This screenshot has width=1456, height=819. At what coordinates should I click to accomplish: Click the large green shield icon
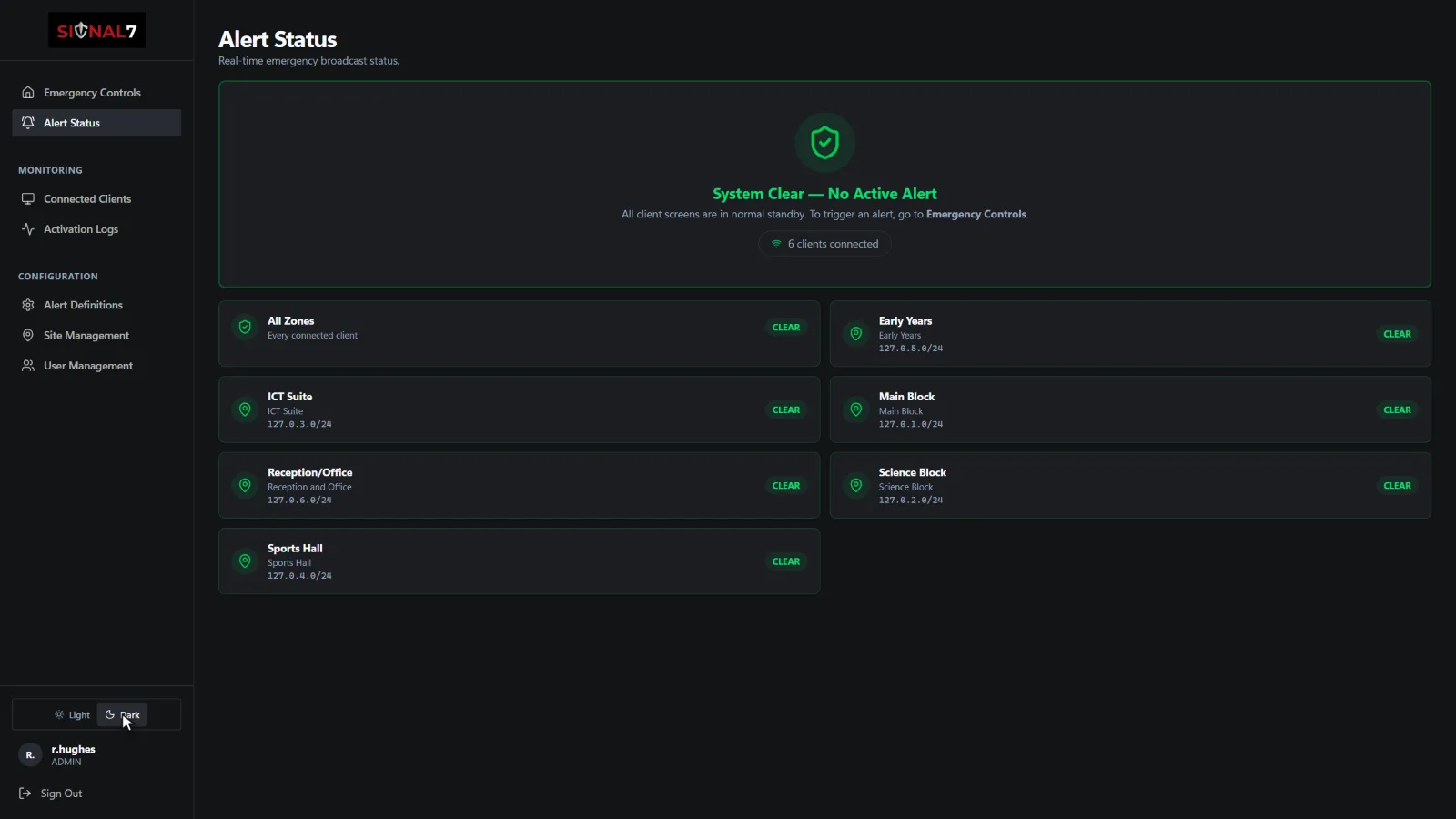coord(824,142)
